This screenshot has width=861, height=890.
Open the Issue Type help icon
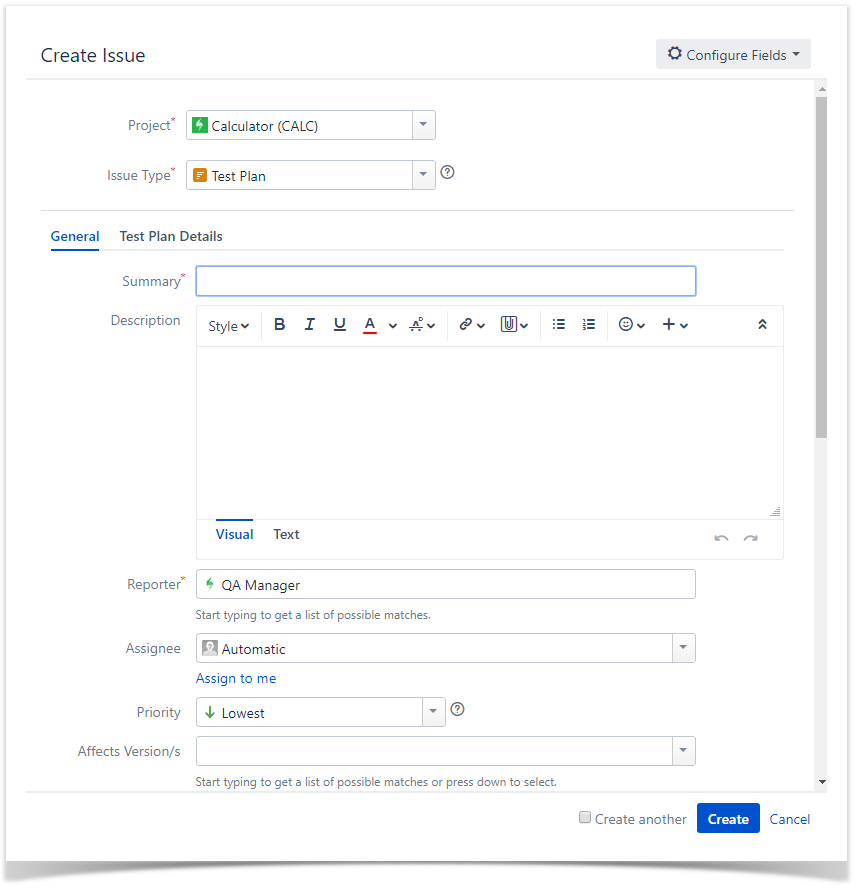click(x=447, y=172)
